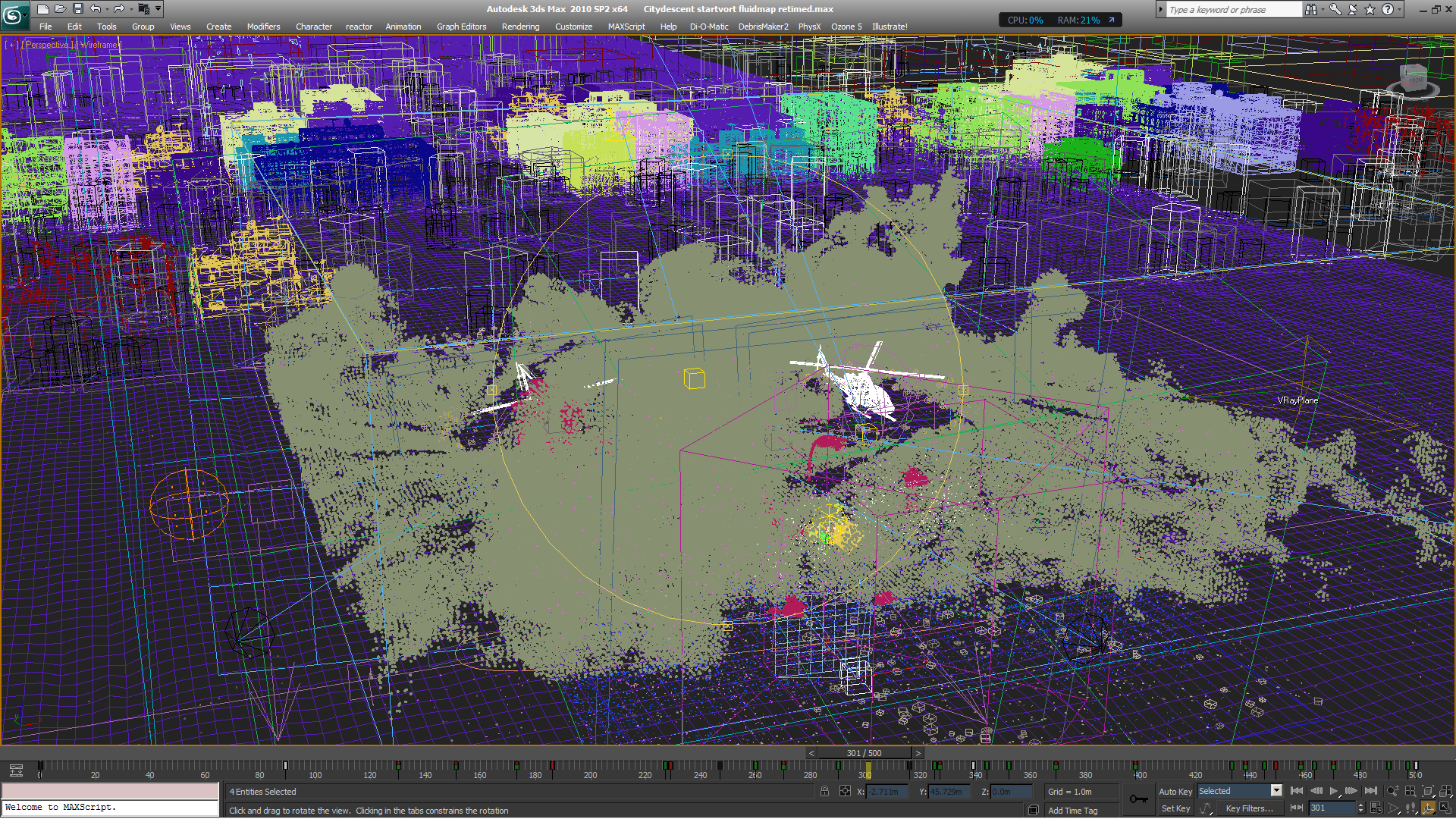Click the Play Animation button
Screen dimensions: 1456x819
pyautogui.click(x=1334, y=791)
